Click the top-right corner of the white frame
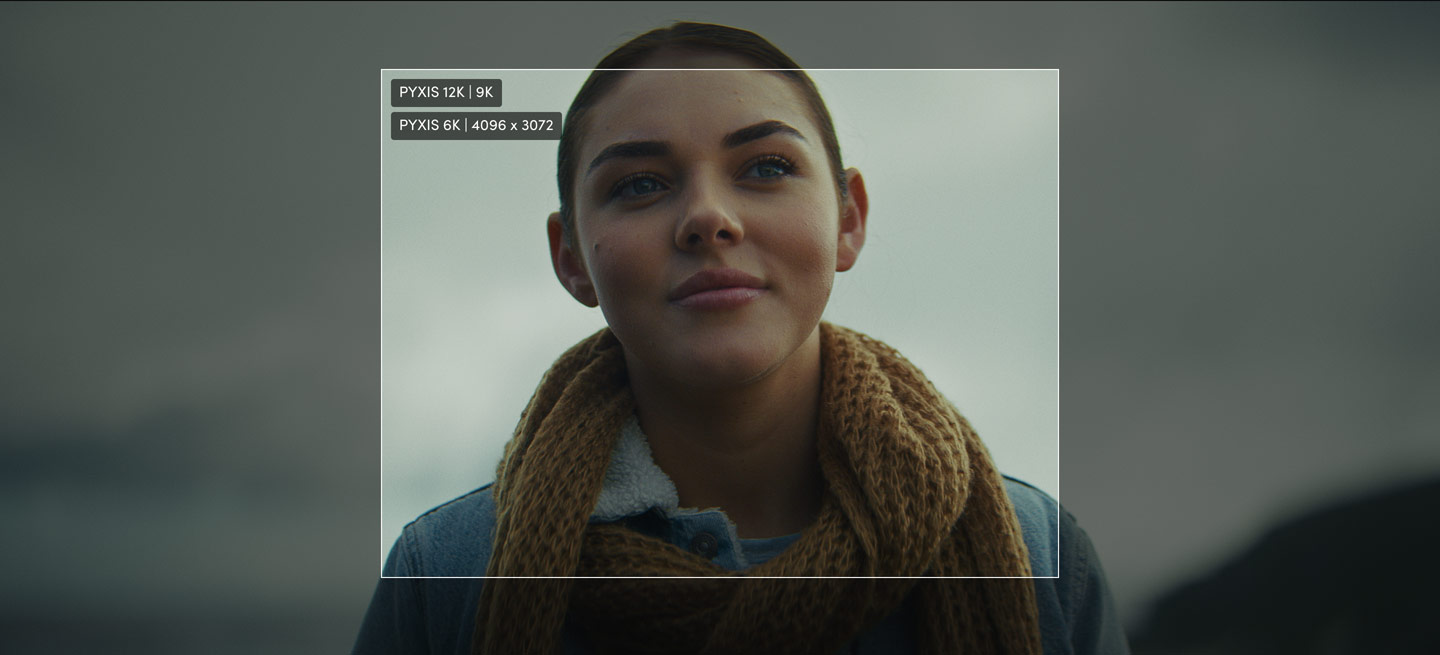Screen dimensions: 1440x655 (1058, 70)
